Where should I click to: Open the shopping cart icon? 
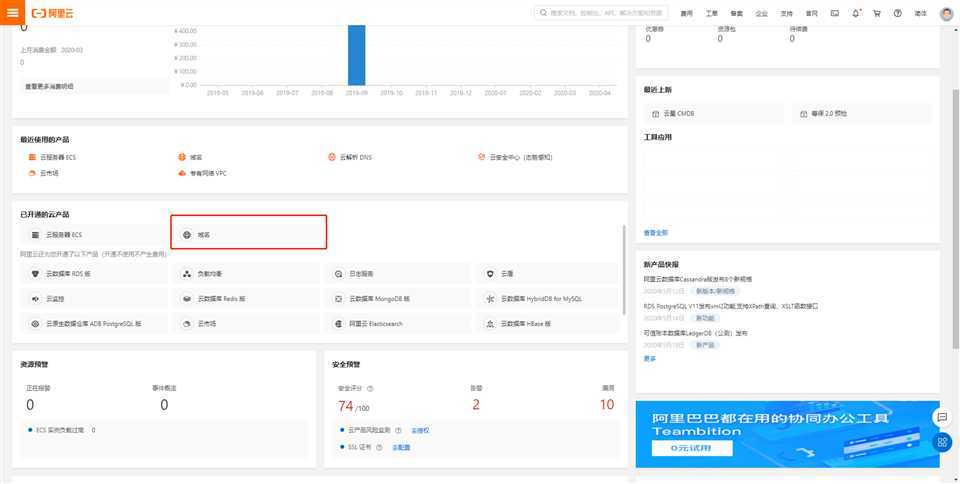tap(877, 13)
